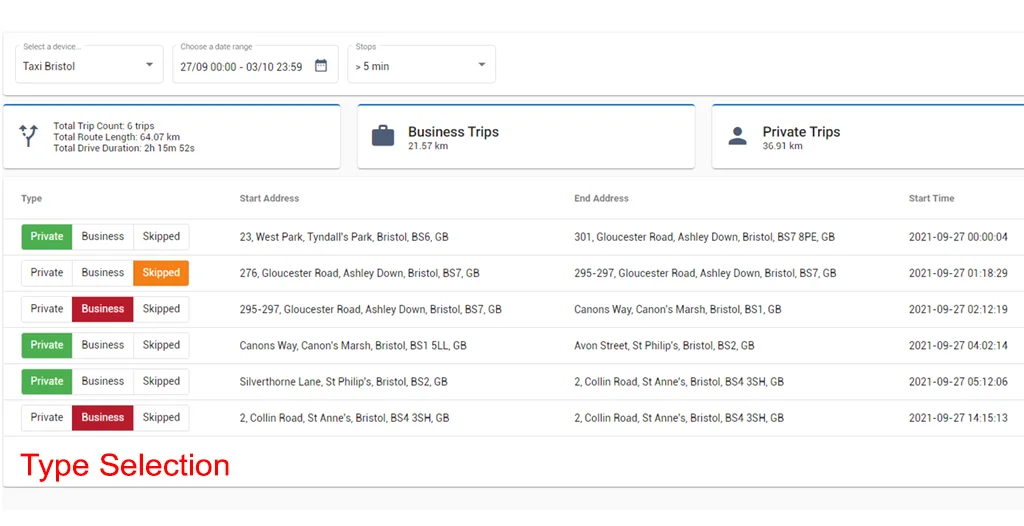
Task: Click start address 295-297, Gloucester Road
Action: tap(370, 309)
